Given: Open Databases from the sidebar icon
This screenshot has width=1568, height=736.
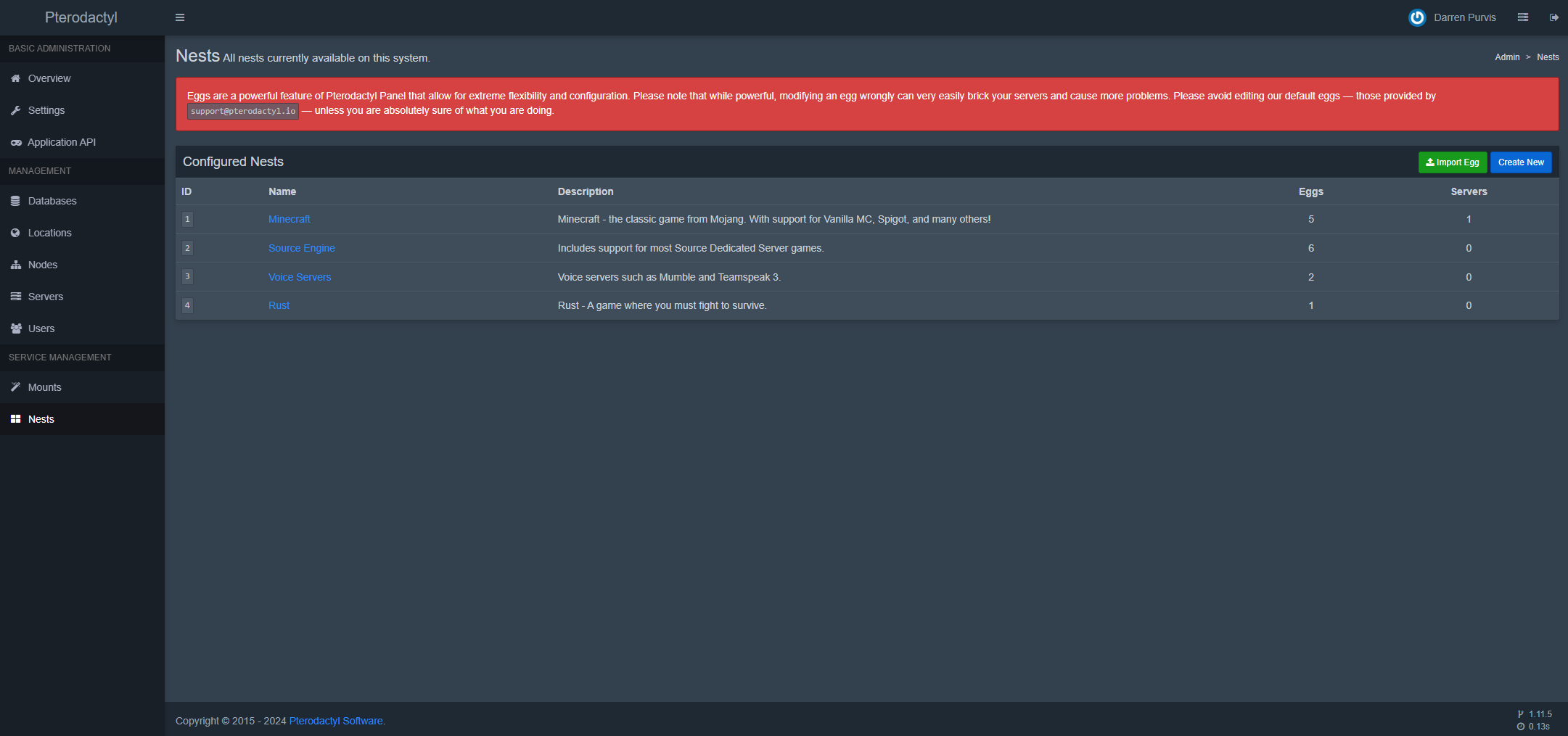Looking at the screenshot, I should pos(16,201).
